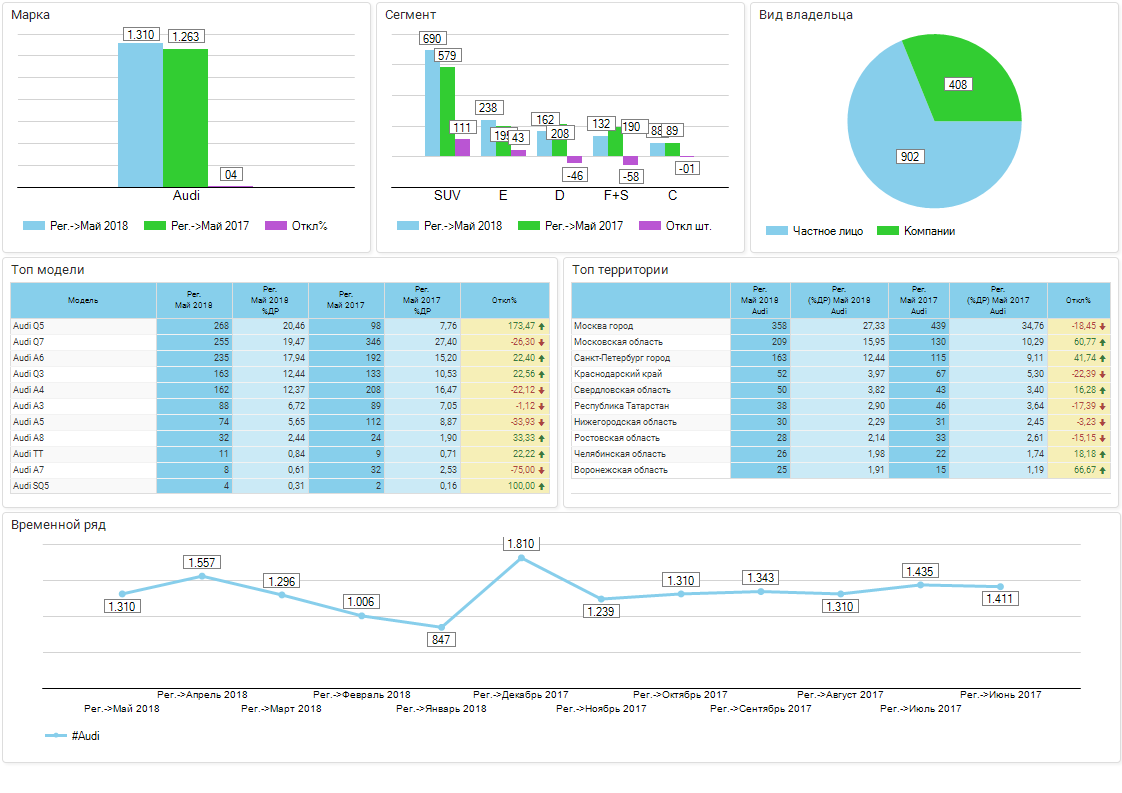
Task: Sort by Откл% column header in Топ модели table
Action: [505, 300]
